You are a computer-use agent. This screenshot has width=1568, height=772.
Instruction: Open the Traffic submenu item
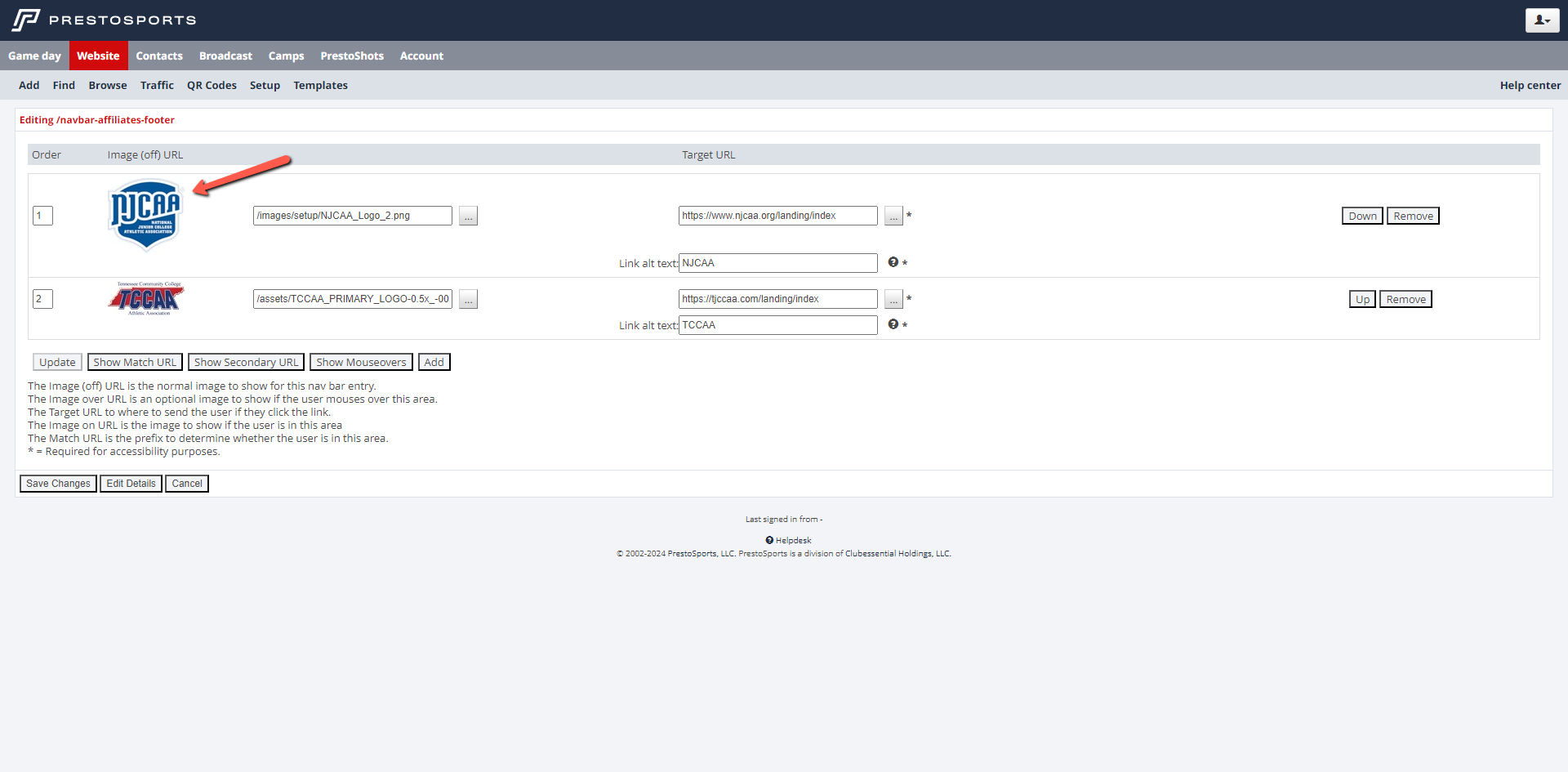tap(157, 85)
